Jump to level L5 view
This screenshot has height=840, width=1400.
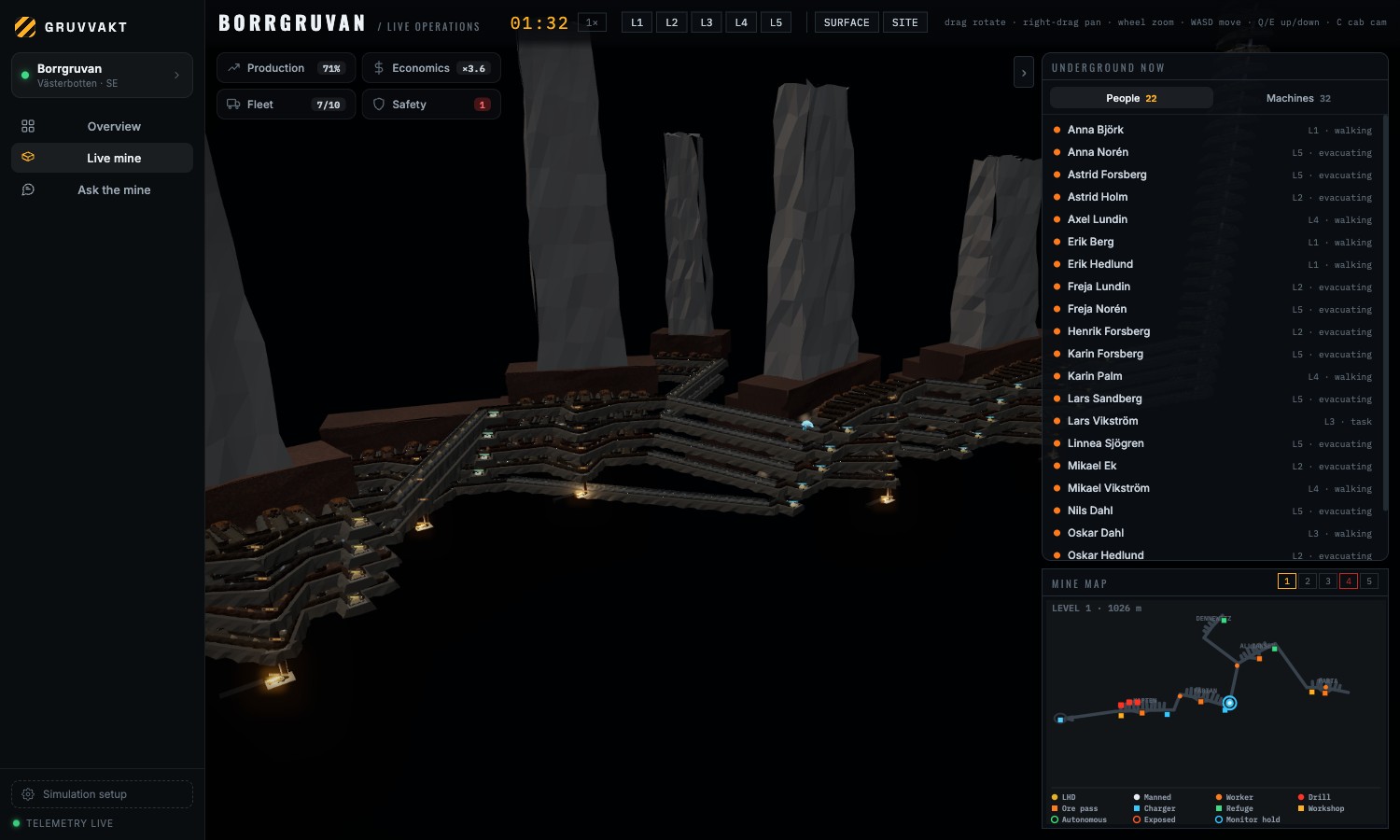coord(776,22)
